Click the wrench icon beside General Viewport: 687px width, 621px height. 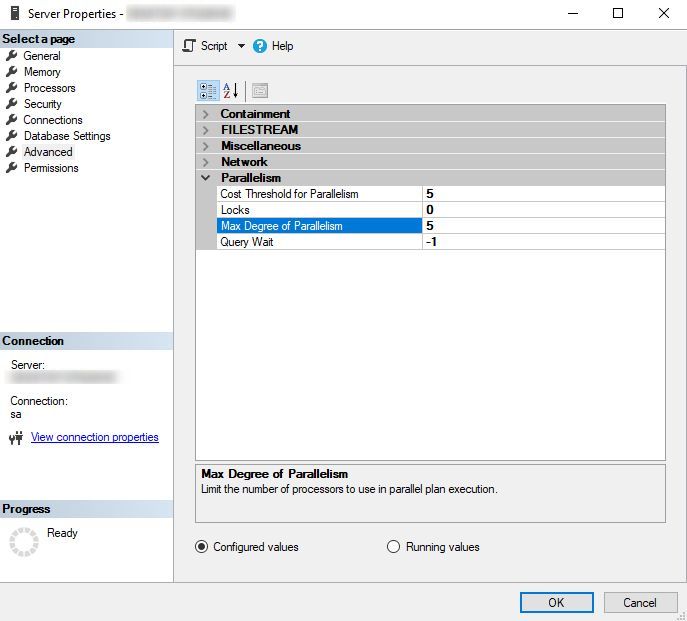(x=12, y=56)
